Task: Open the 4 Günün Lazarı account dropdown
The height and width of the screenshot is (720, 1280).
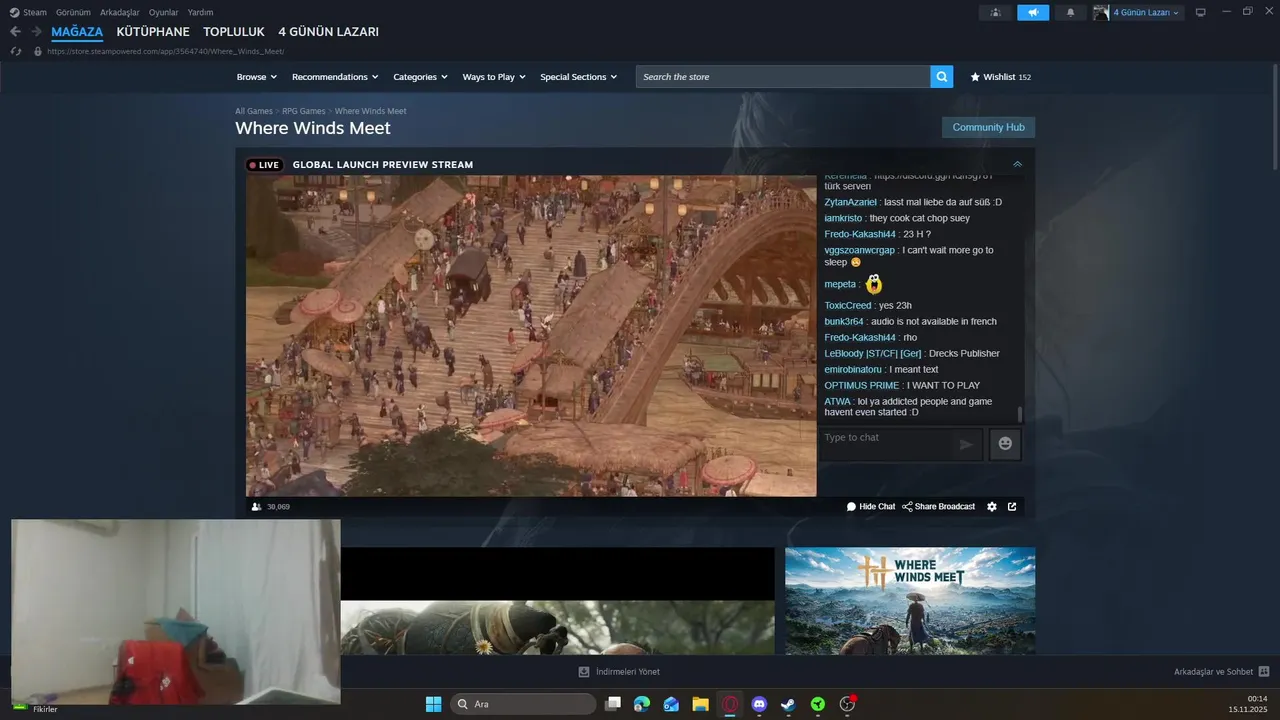Action: click(x=1147, y=13)
